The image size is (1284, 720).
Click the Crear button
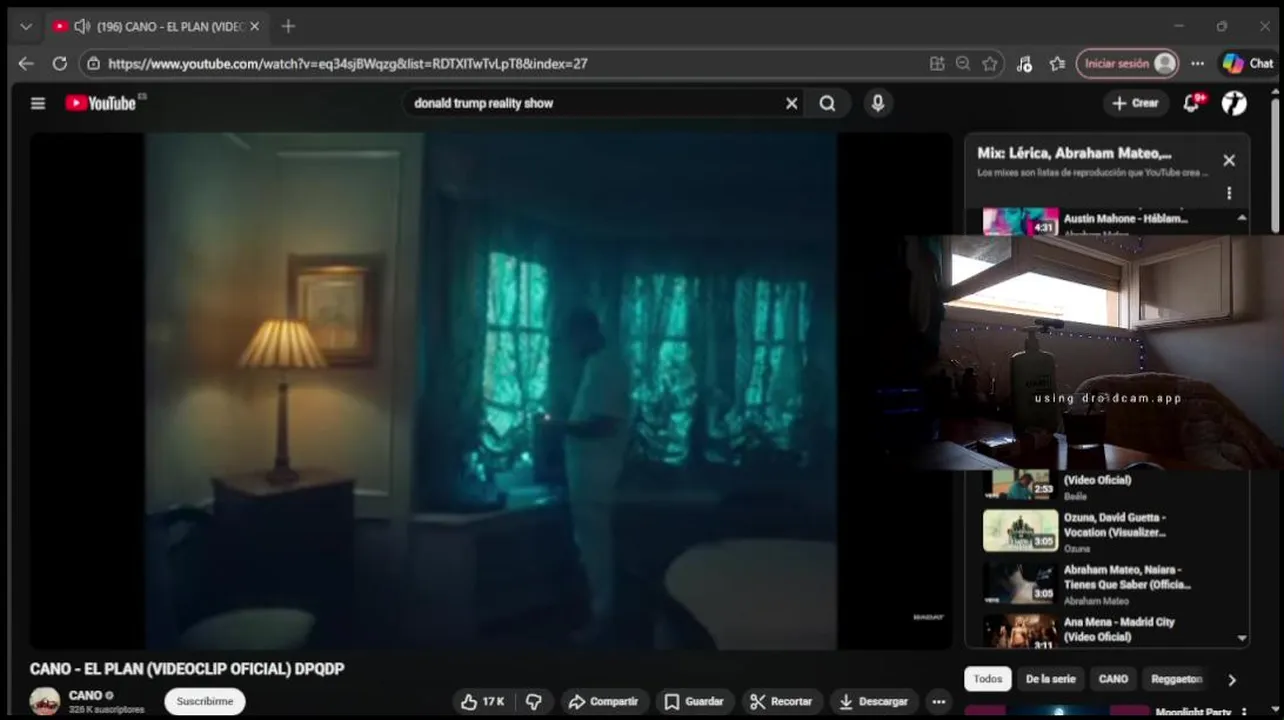pyautogui.click(x=1136, y=103)
